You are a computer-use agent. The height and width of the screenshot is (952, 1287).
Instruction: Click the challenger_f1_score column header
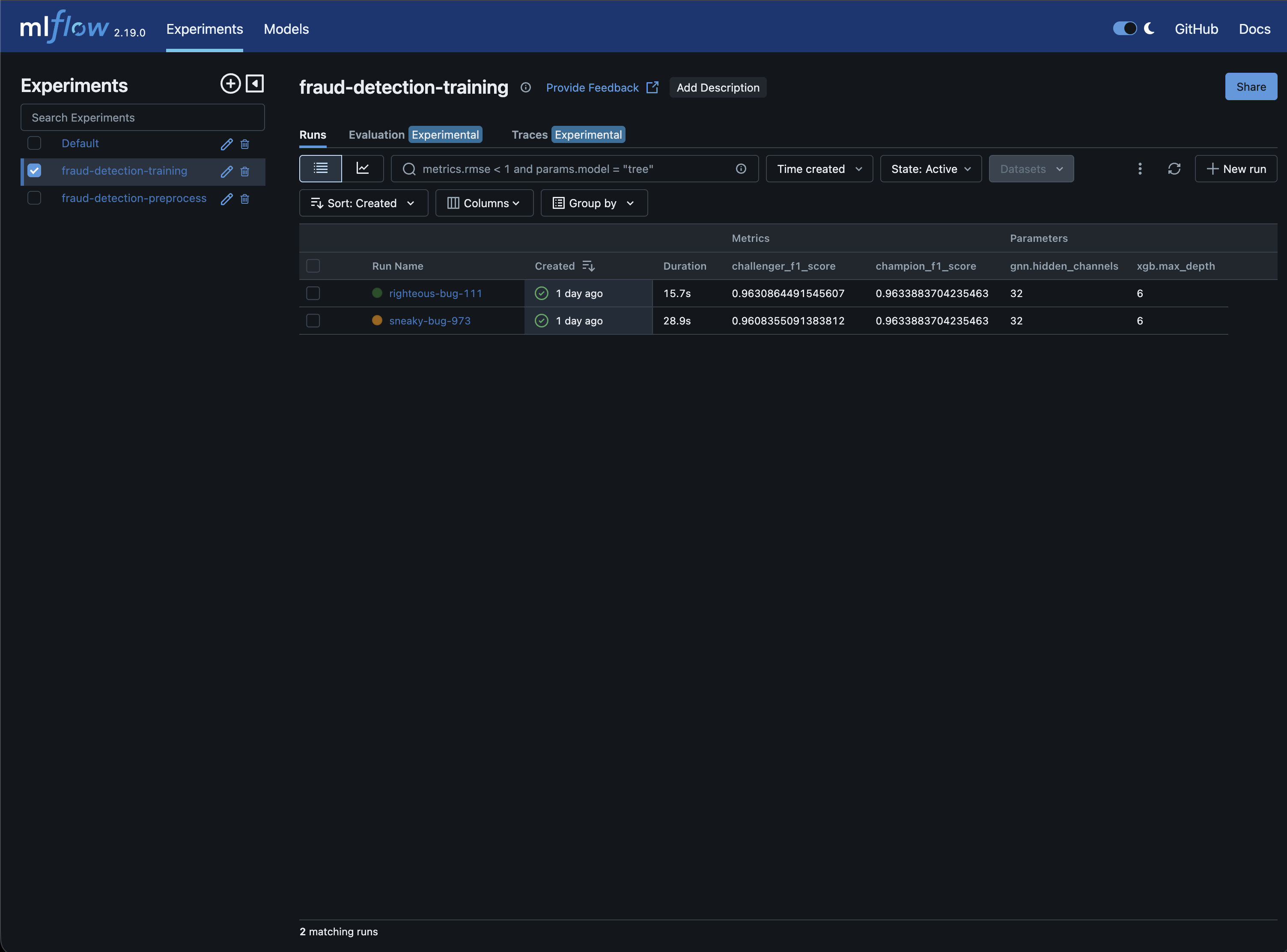pos(783,266)
